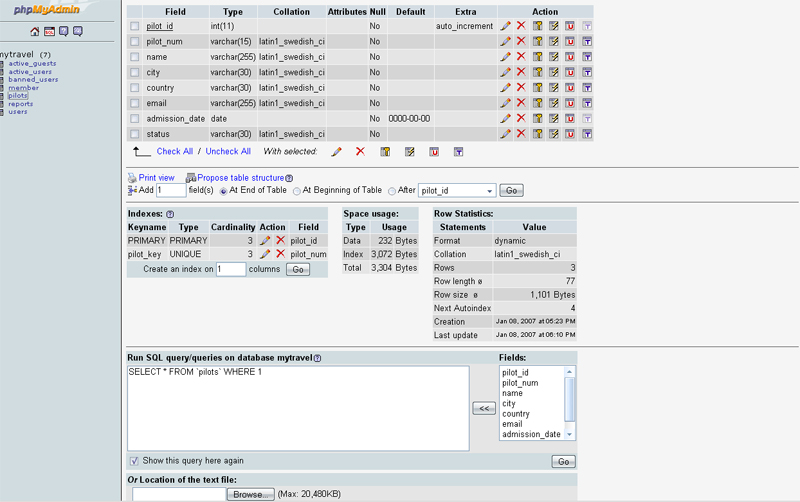This screenshot has width=800, height=502.
Task: Open the SQL query window icon
Action: 49,32
